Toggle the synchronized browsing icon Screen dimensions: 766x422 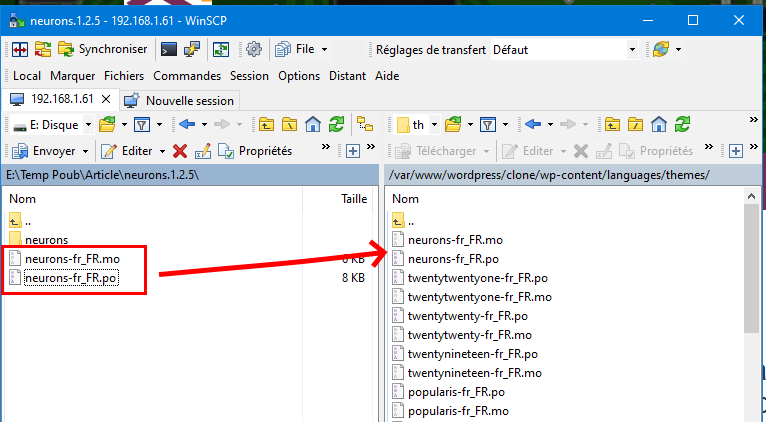[x=221, y=49]
